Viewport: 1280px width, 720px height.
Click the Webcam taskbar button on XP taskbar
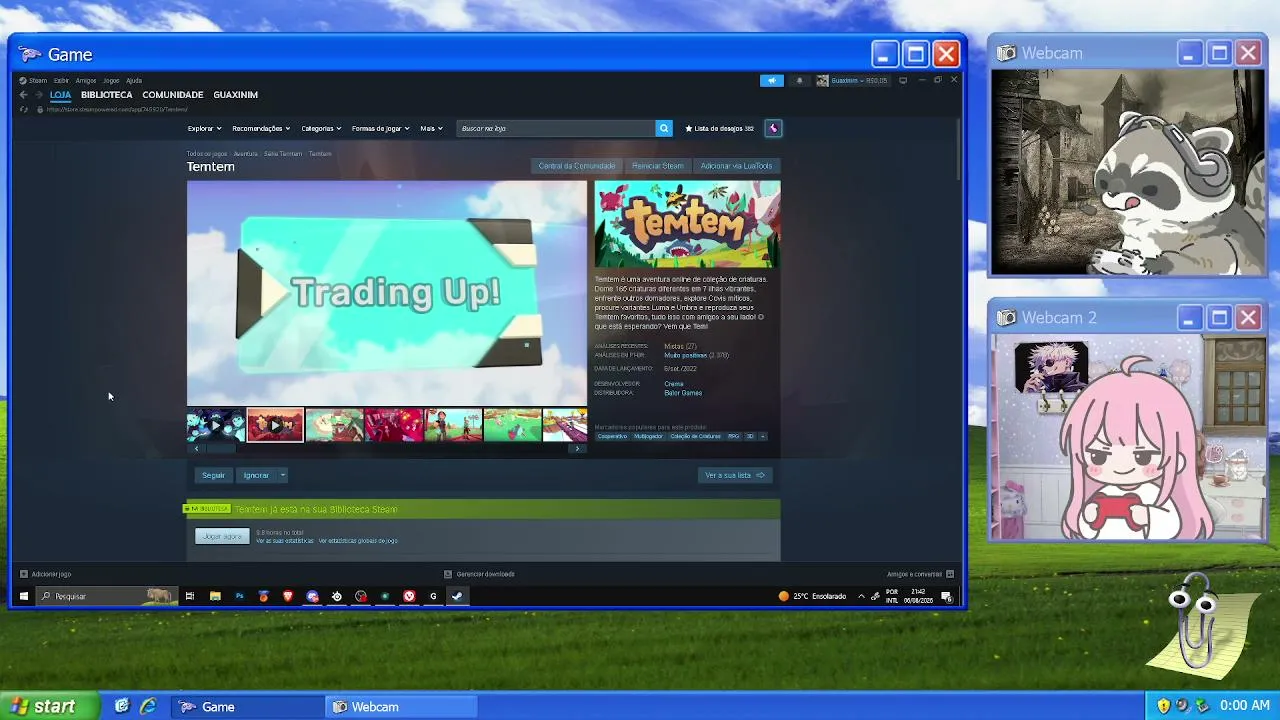pyautogui.click(x=400, y=707)
